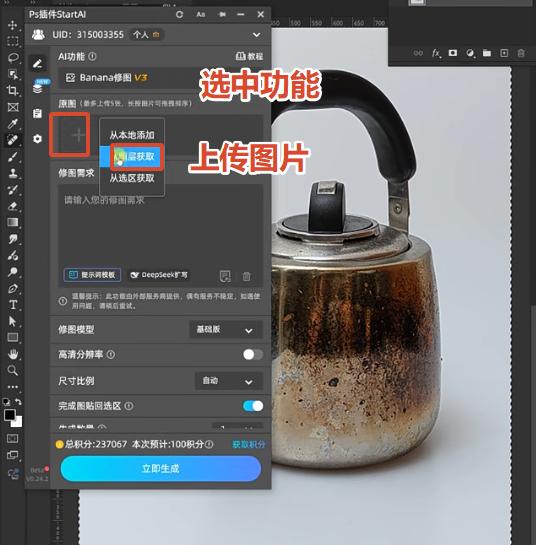Screen dimensions: 536x545
Task: Select the Hand tool
Action: click(13, 354)
